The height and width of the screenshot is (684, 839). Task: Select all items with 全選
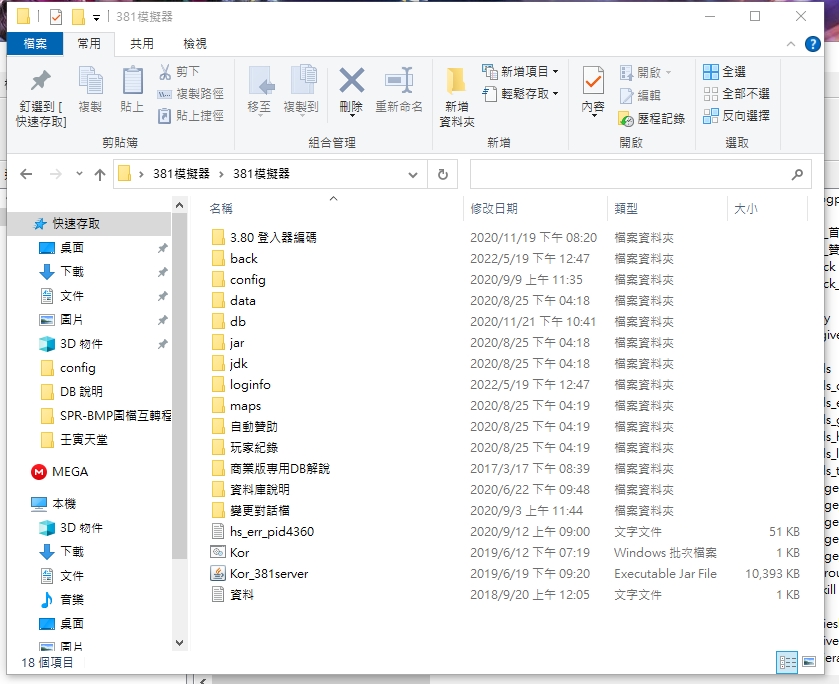point(724,72)
